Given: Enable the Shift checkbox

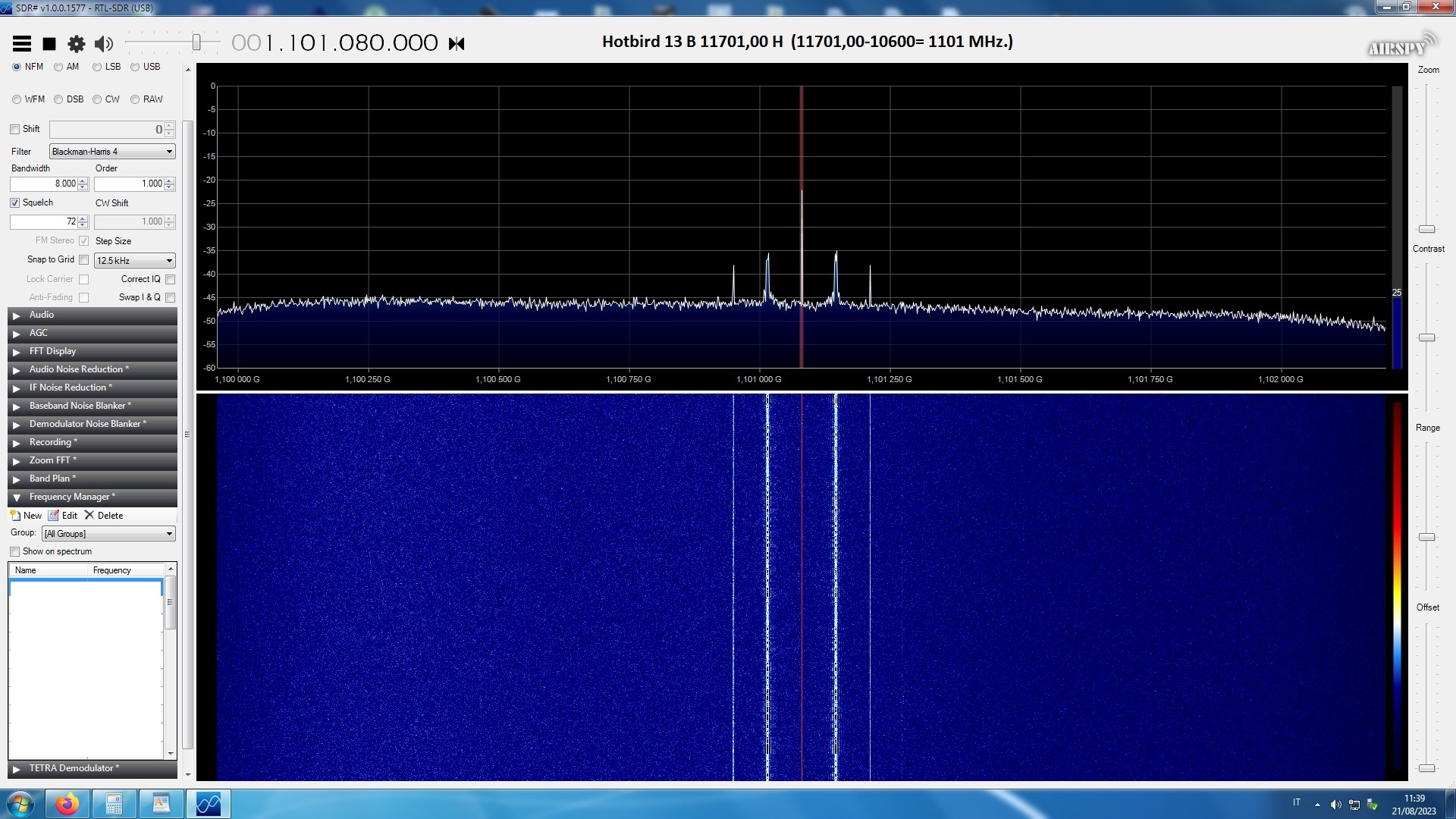Looking at the screenshot, I should (14, 130).
